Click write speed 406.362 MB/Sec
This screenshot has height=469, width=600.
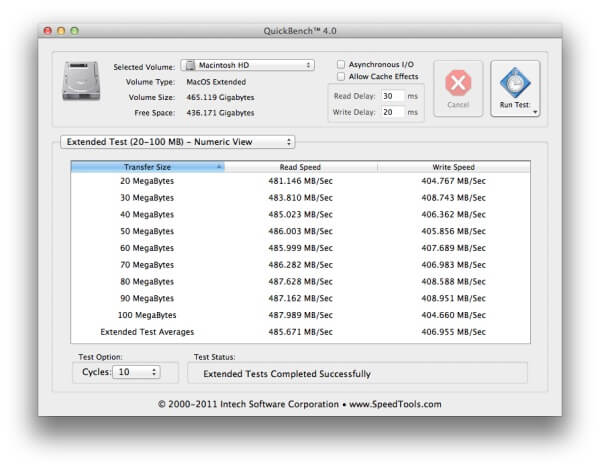coord(453,215)
